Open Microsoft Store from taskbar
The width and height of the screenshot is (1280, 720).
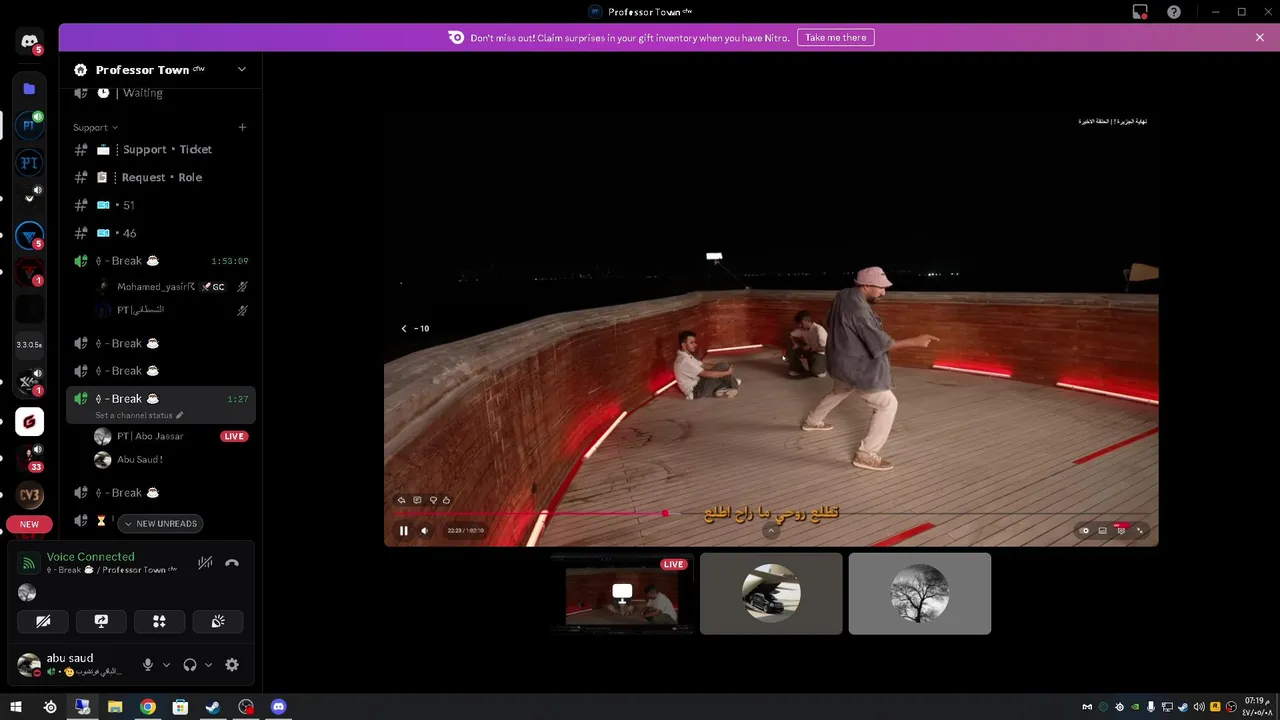180,707
